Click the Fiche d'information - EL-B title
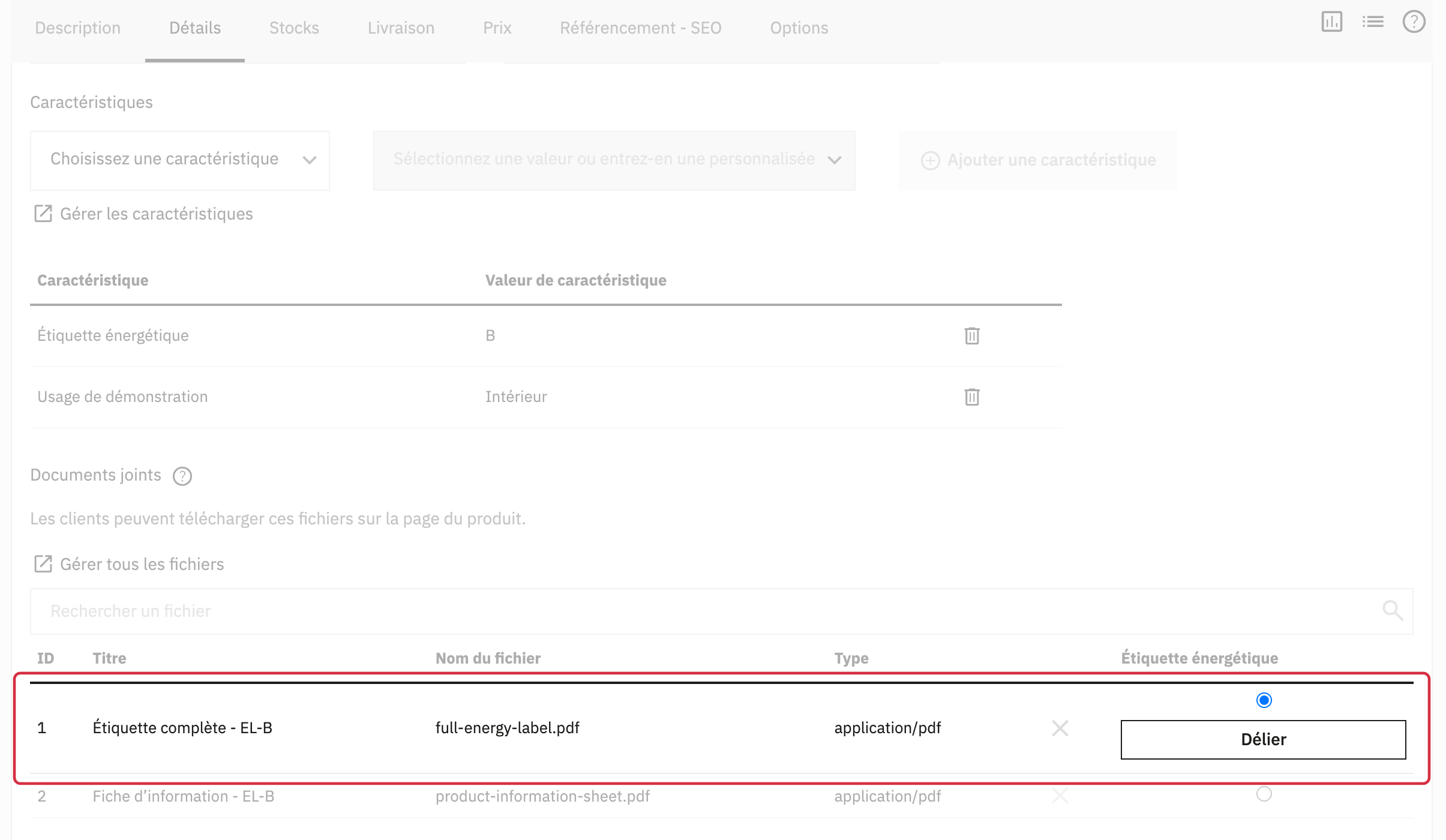 pos(184,796)
